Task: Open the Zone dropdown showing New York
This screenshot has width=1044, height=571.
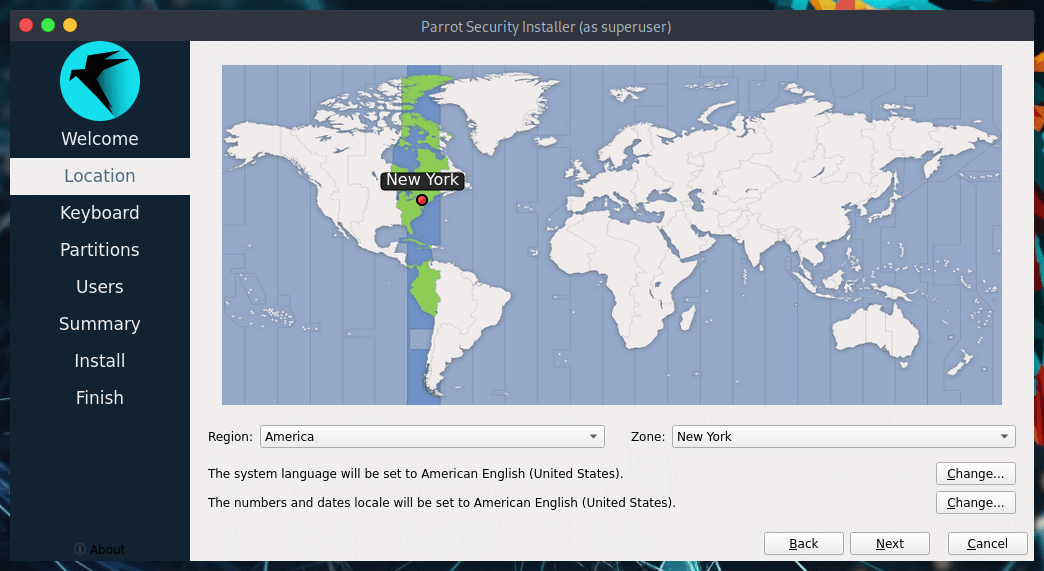Action: (x=843, y=437)
